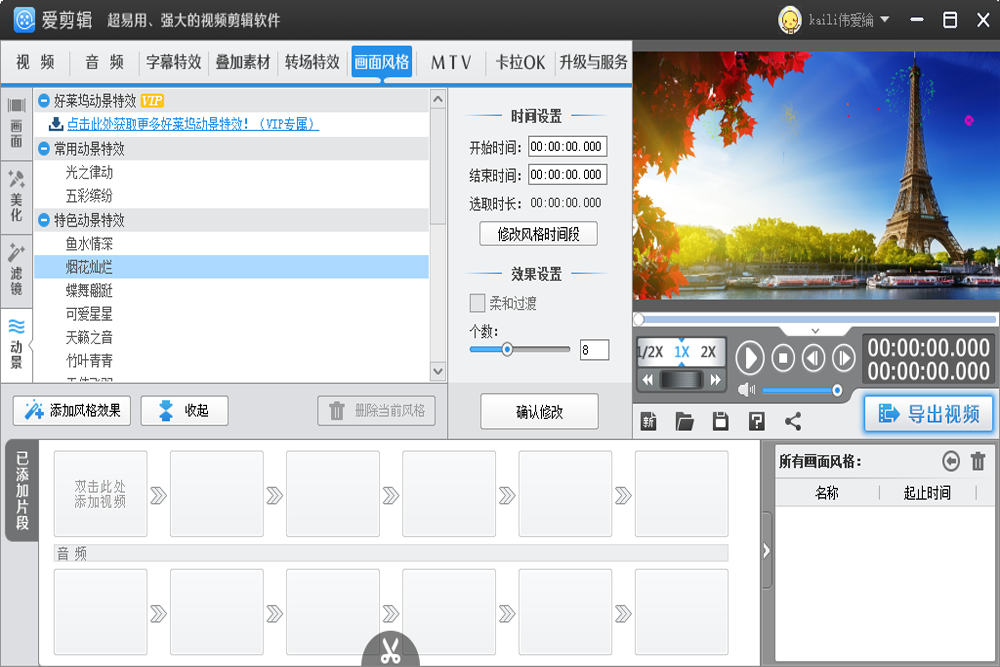Click the 确认修改 button

539,411
